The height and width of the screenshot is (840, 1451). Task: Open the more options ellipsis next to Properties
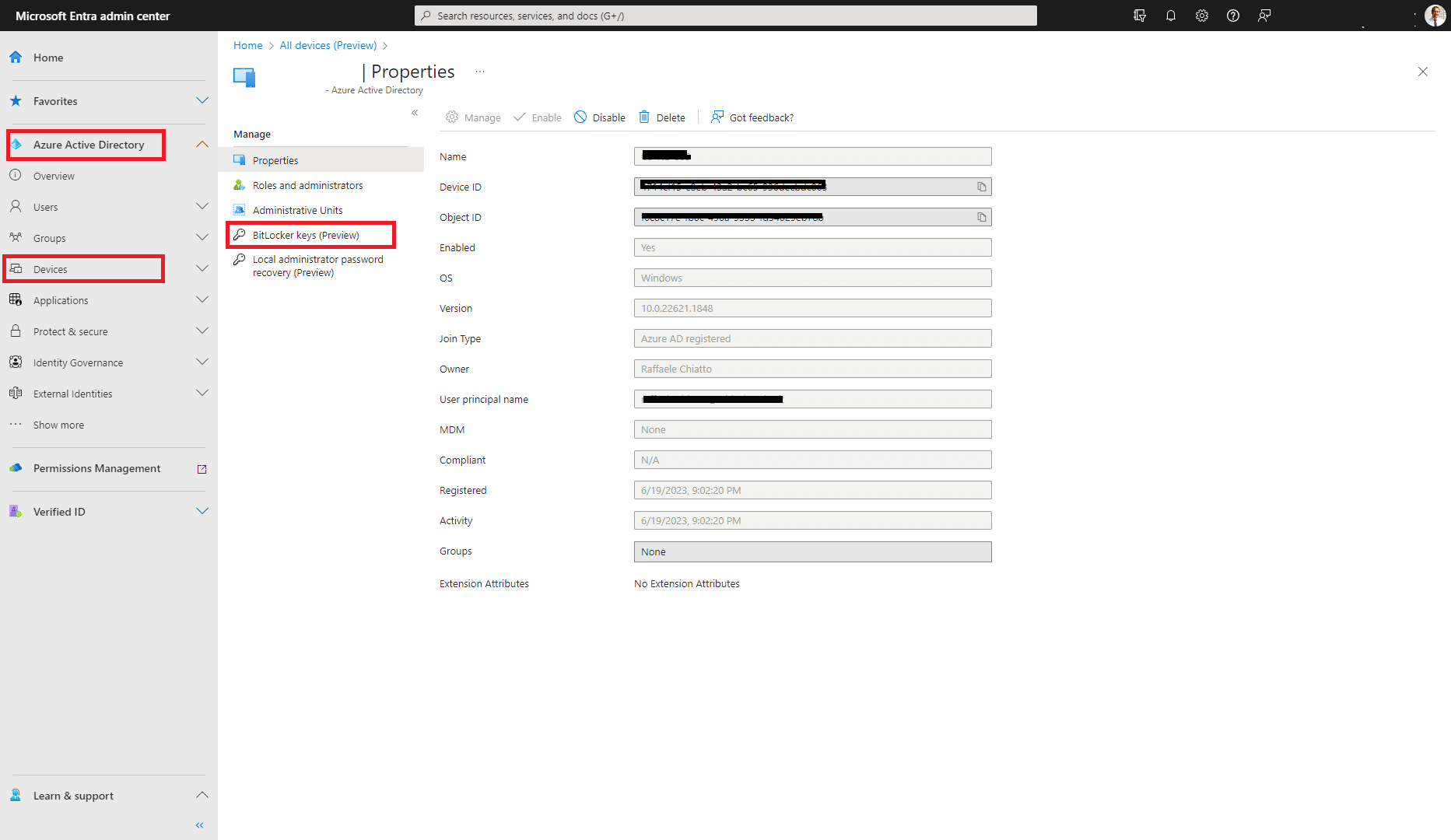[480, 72]
